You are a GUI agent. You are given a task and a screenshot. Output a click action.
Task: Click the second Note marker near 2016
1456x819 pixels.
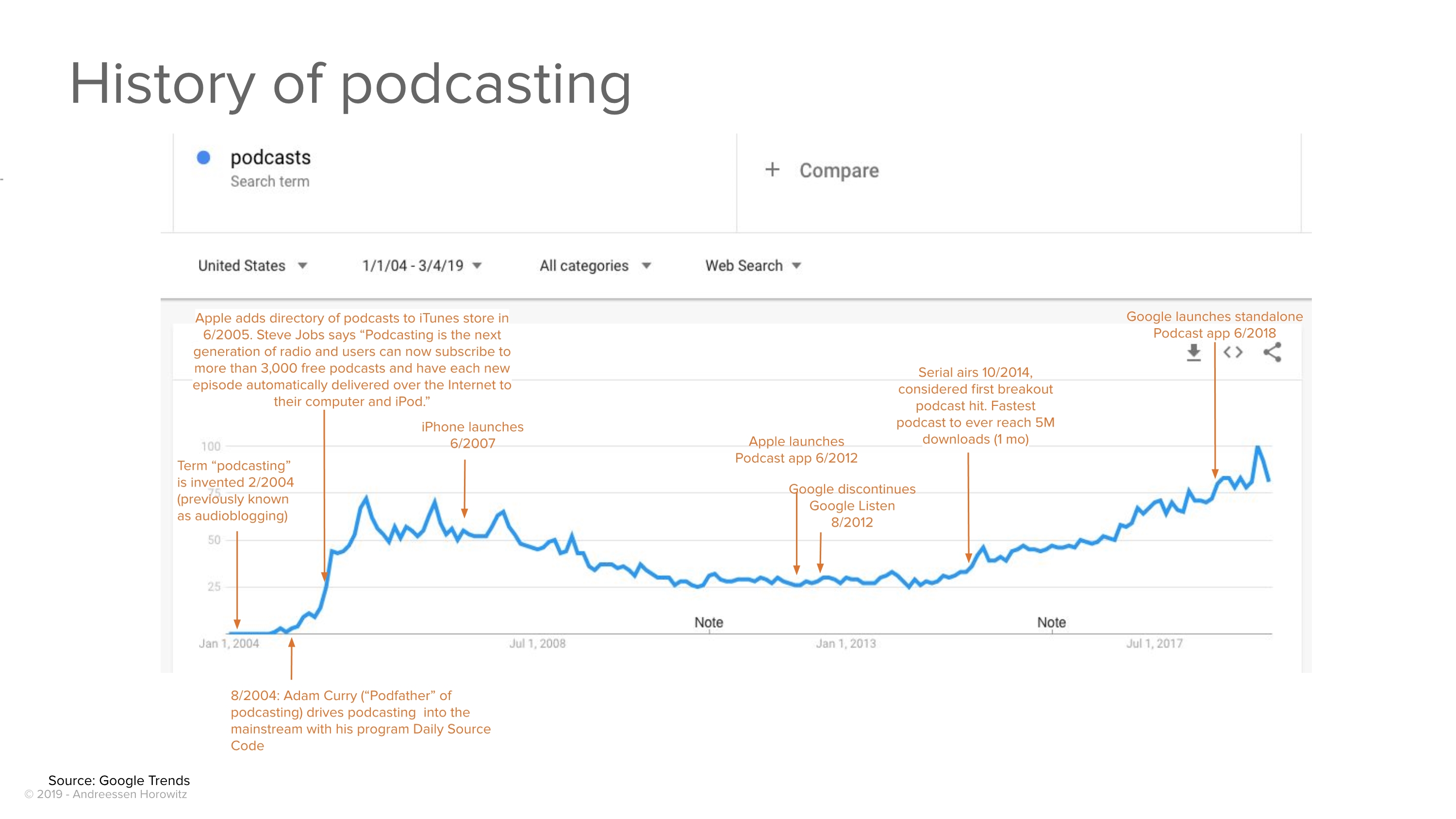(1051, 622)
